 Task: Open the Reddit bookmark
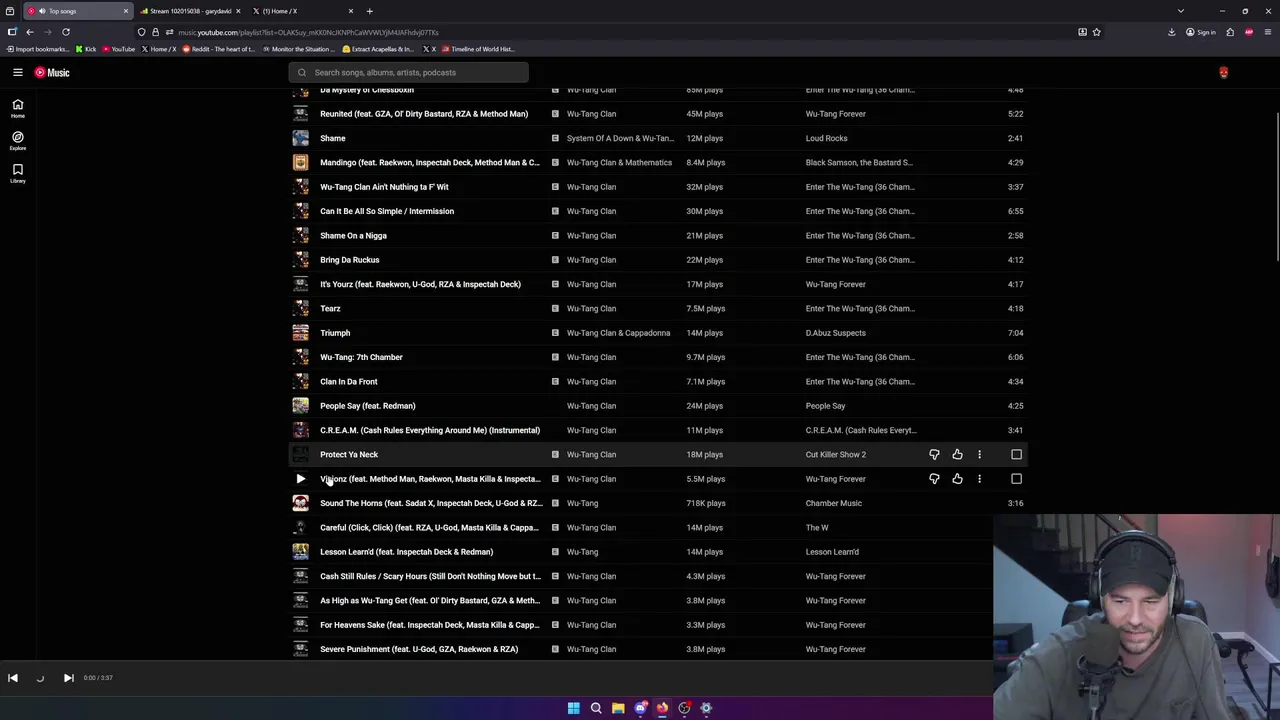(219, 49)
